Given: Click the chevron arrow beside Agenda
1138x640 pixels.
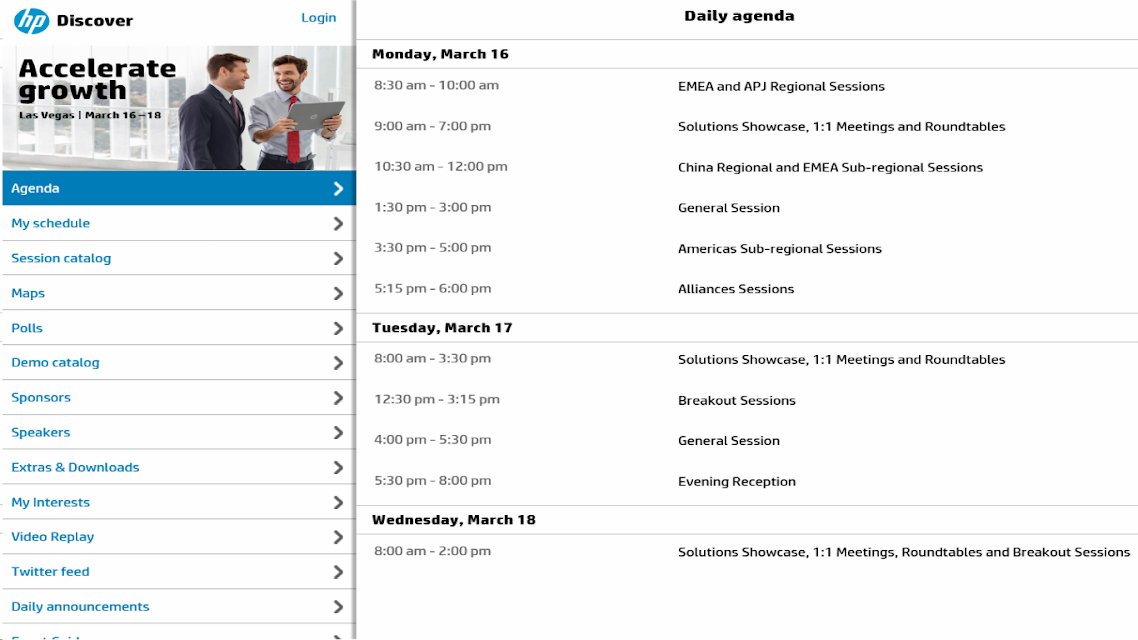Looking at the screenshot, I should point(338,189).
